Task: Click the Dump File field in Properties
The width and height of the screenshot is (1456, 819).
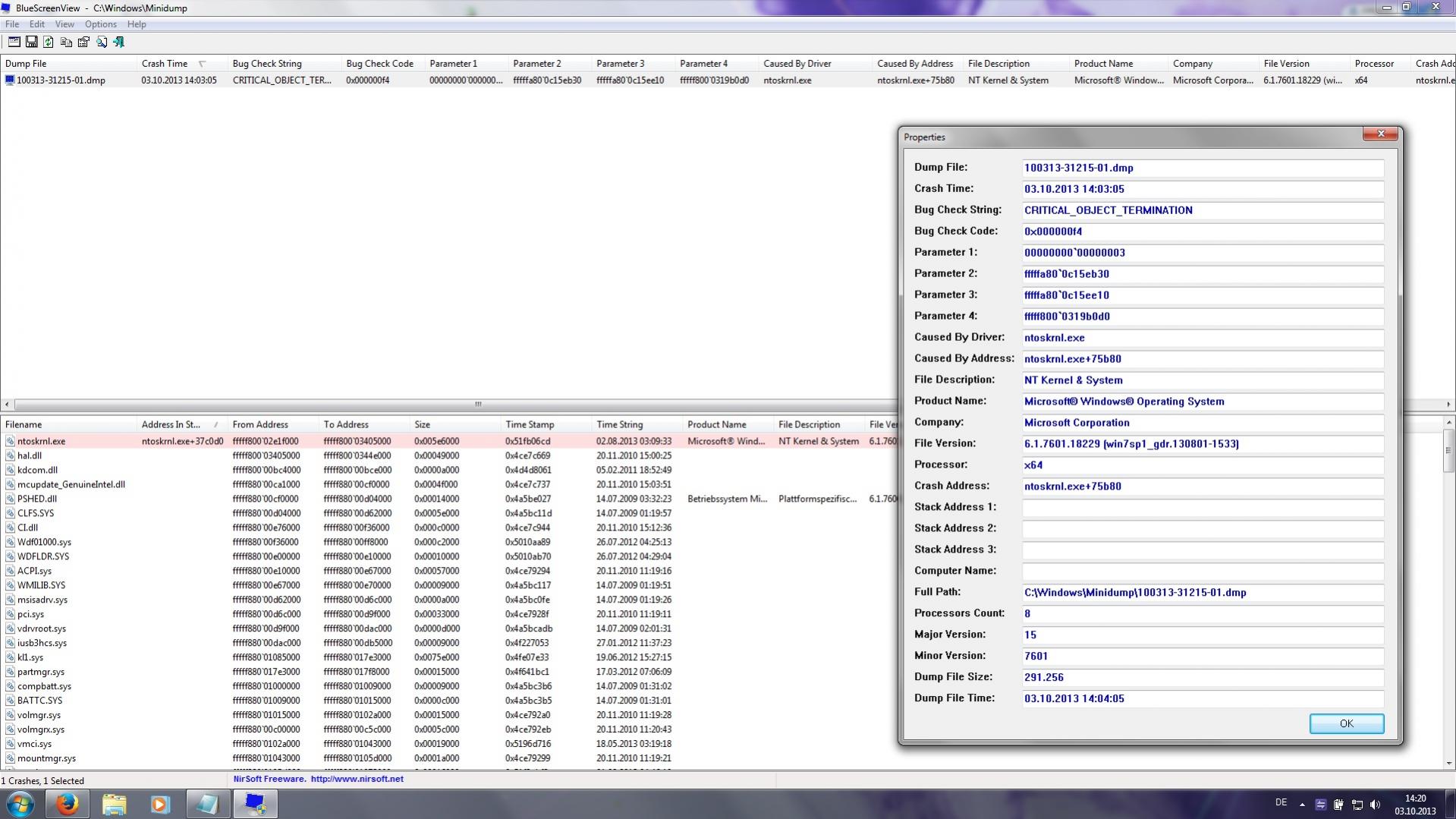Action: click(1203, 168)
